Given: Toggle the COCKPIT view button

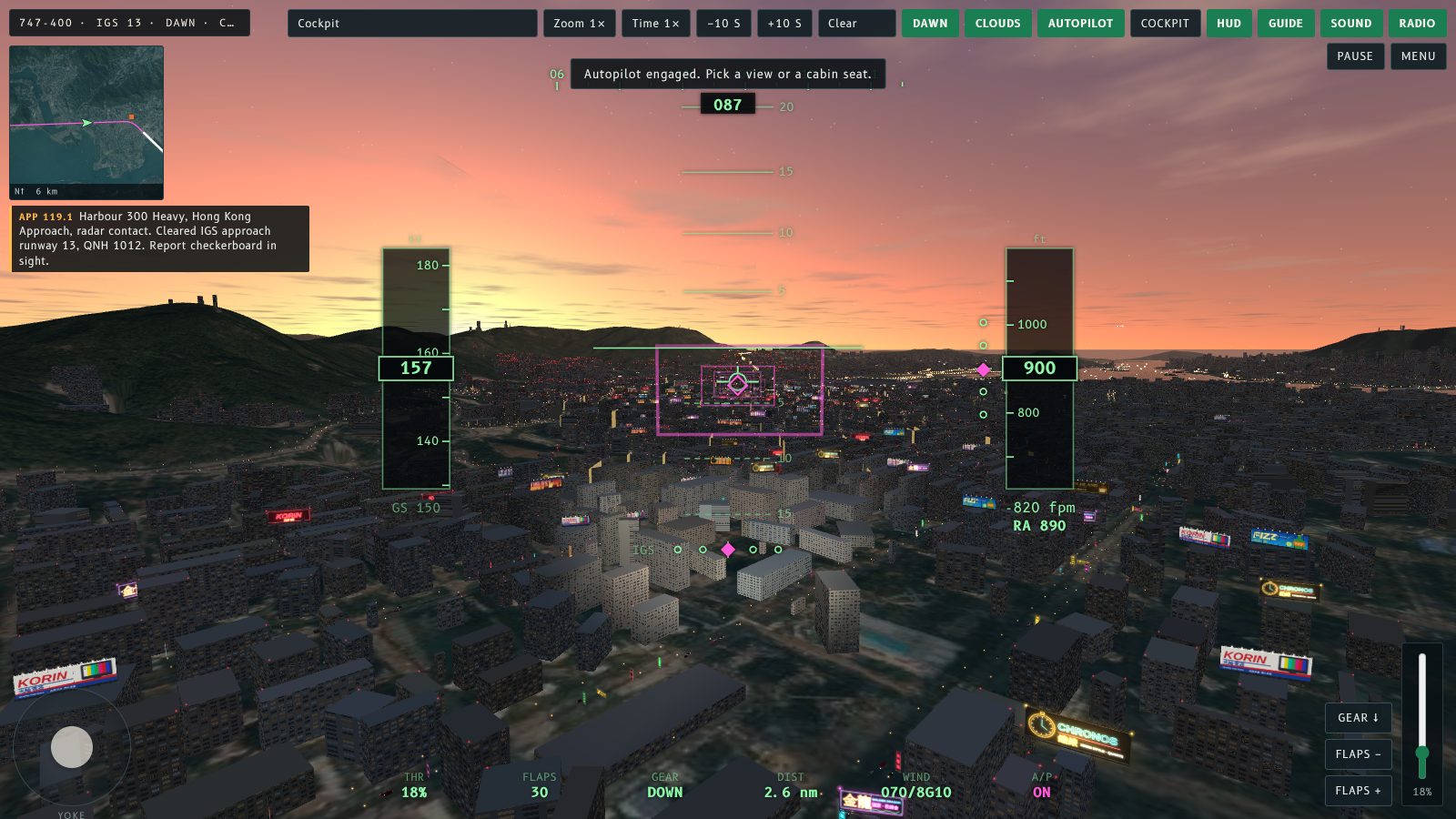Looking at the screenshot, I should [x=1165, y=24].
